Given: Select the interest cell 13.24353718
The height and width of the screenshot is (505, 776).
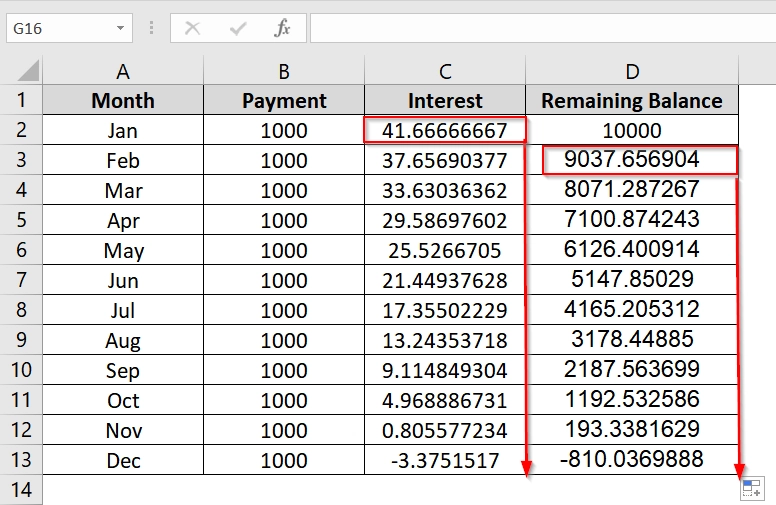Looking at the screenshot, I should [445, 340].
